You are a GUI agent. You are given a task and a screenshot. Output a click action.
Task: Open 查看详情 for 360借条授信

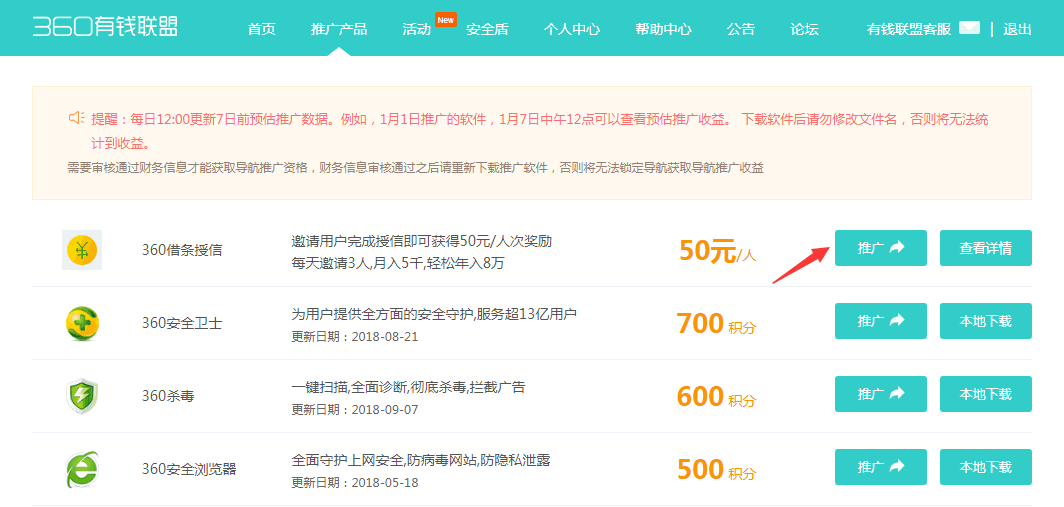coord(985,248)
